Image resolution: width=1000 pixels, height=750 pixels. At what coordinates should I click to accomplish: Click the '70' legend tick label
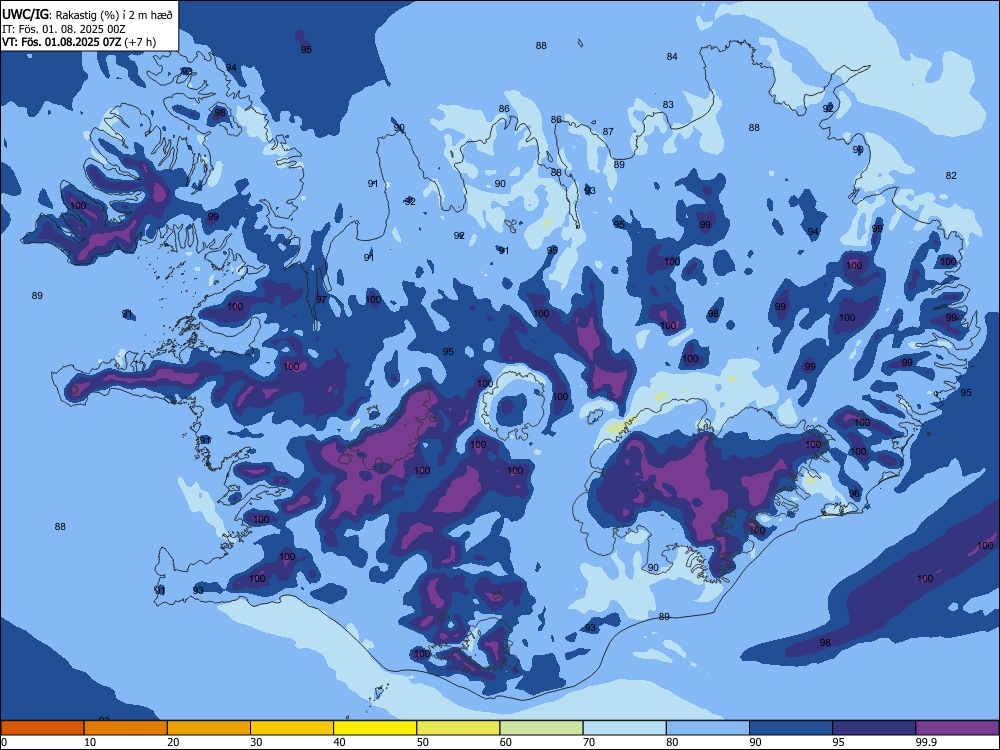click(x=589, y=742)
